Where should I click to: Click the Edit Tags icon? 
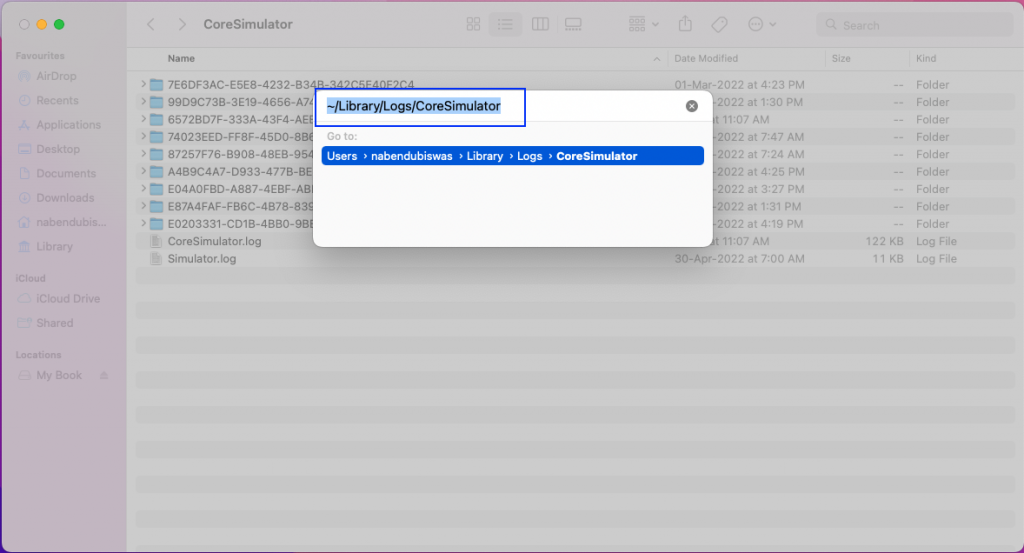click(x=719, y=25)
